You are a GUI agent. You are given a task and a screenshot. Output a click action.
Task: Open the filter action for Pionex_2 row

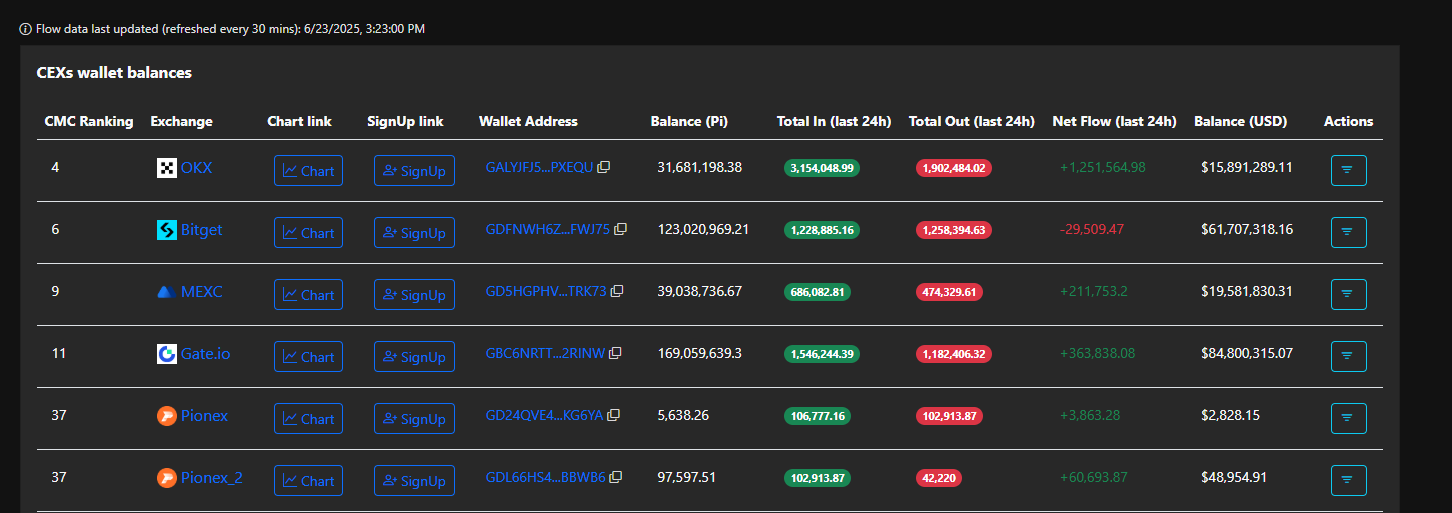tap(1348, 480)
